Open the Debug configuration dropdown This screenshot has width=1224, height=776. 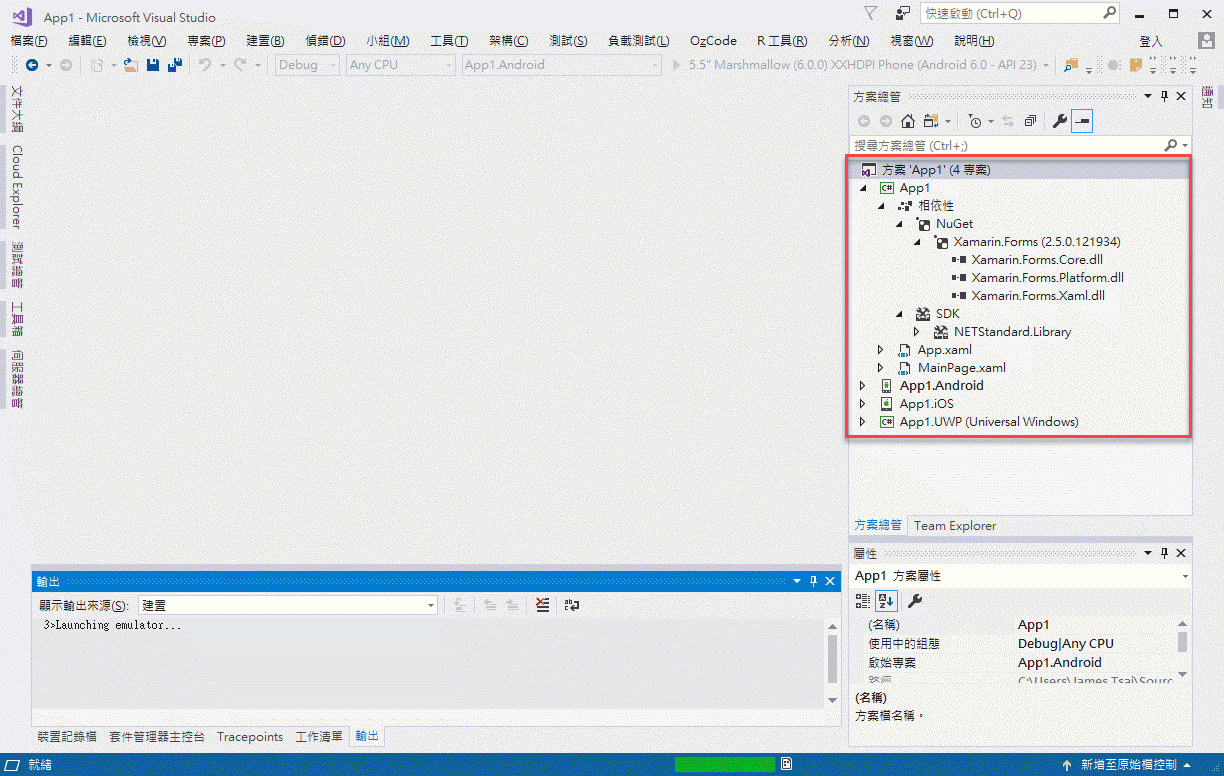[x=305, y=65]
